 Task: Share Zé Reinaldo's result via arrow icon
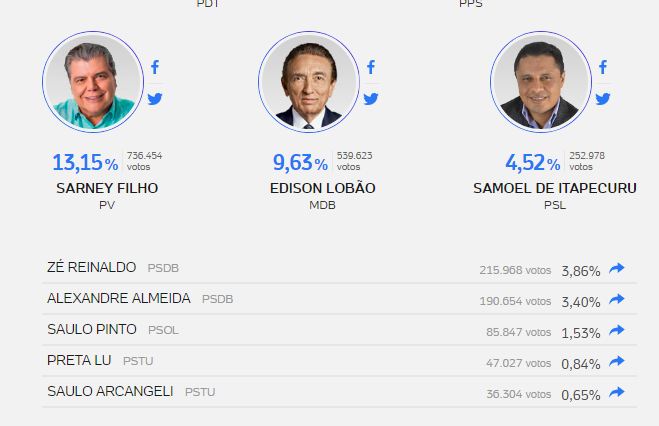click(617, 269)
